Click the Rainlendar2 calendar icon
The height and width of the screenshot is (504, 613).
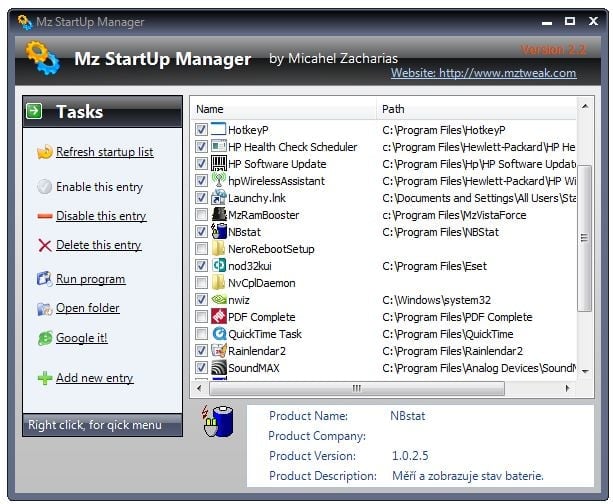[219, 350]
